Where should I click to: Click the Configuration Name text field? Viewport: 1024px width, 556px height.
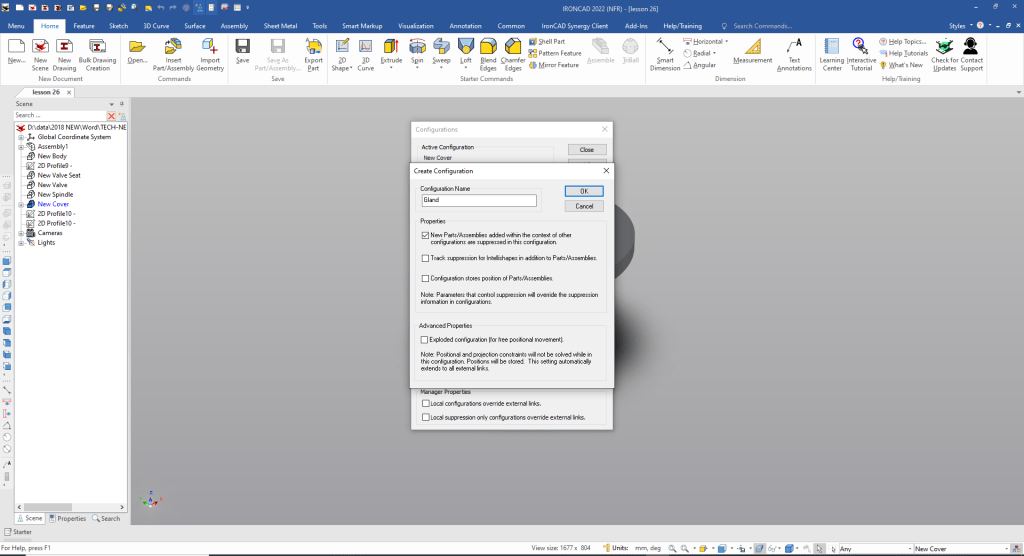point(479,200)
